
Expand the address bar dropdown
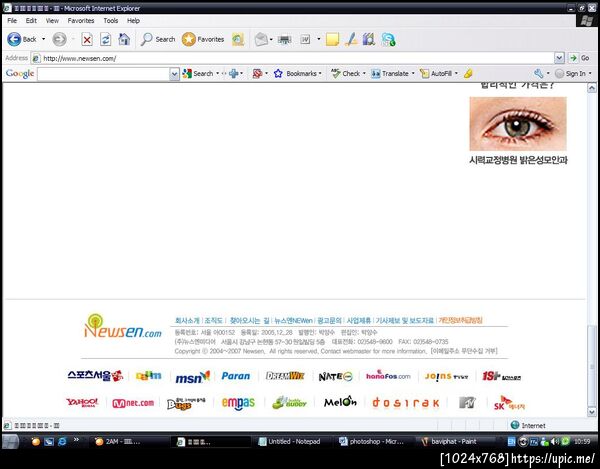click(x=559, y=58)
